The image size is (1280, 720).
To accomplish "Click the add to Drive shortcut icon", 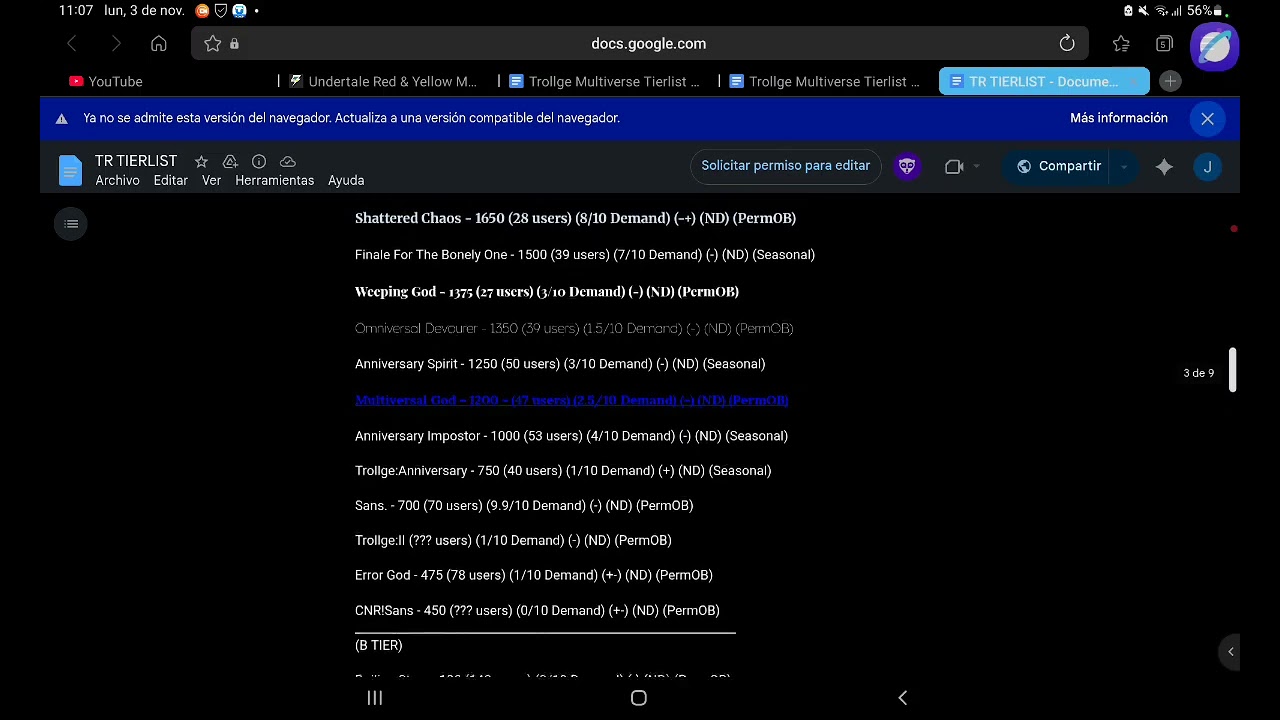I will coord(230,161).
